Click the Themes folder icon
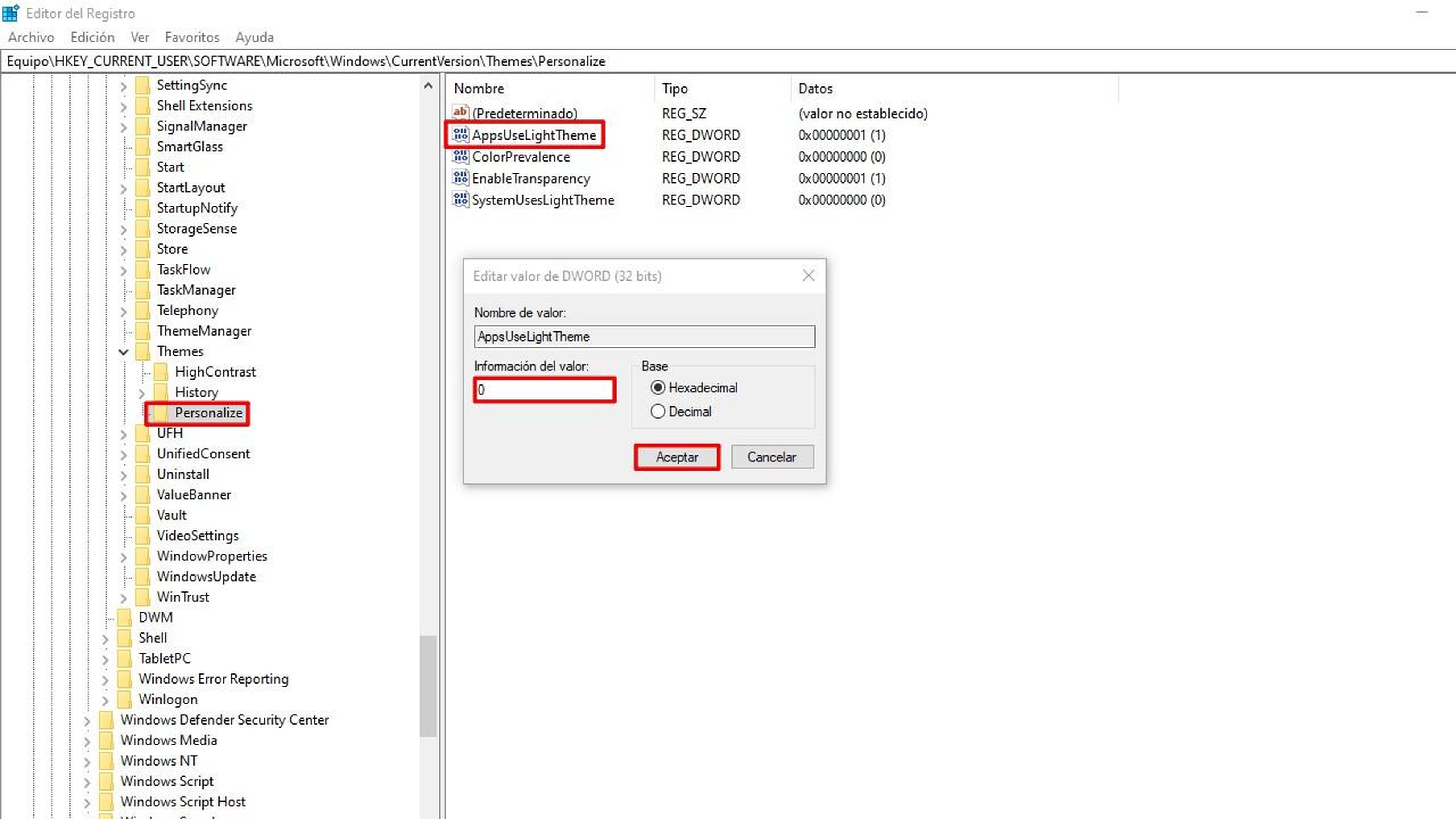This screenshot has height=819, width=1456. point(143,351)
